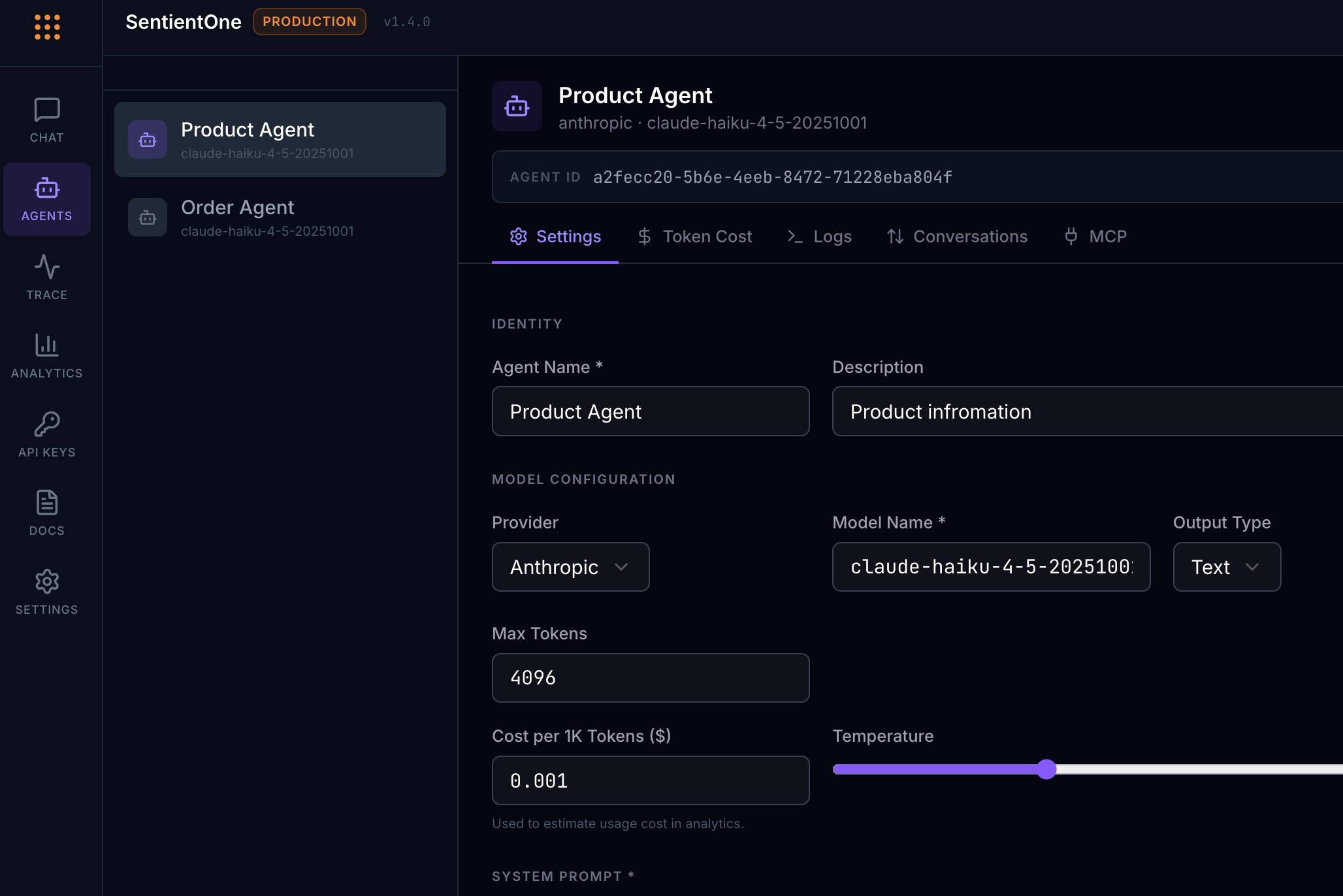The width and height of the screenshot is (1343, 896).
Task: Open the Output Type dropdown
Action: click(1226, 567)
